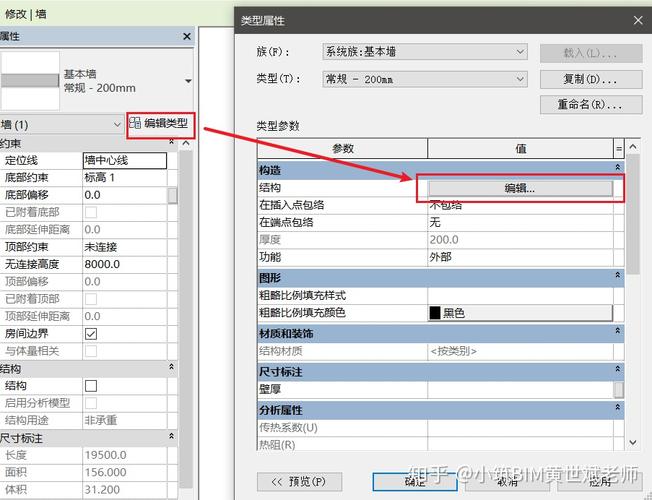Close the Properties (属性) panel
652x500 pixels.
tap(187, 37)
